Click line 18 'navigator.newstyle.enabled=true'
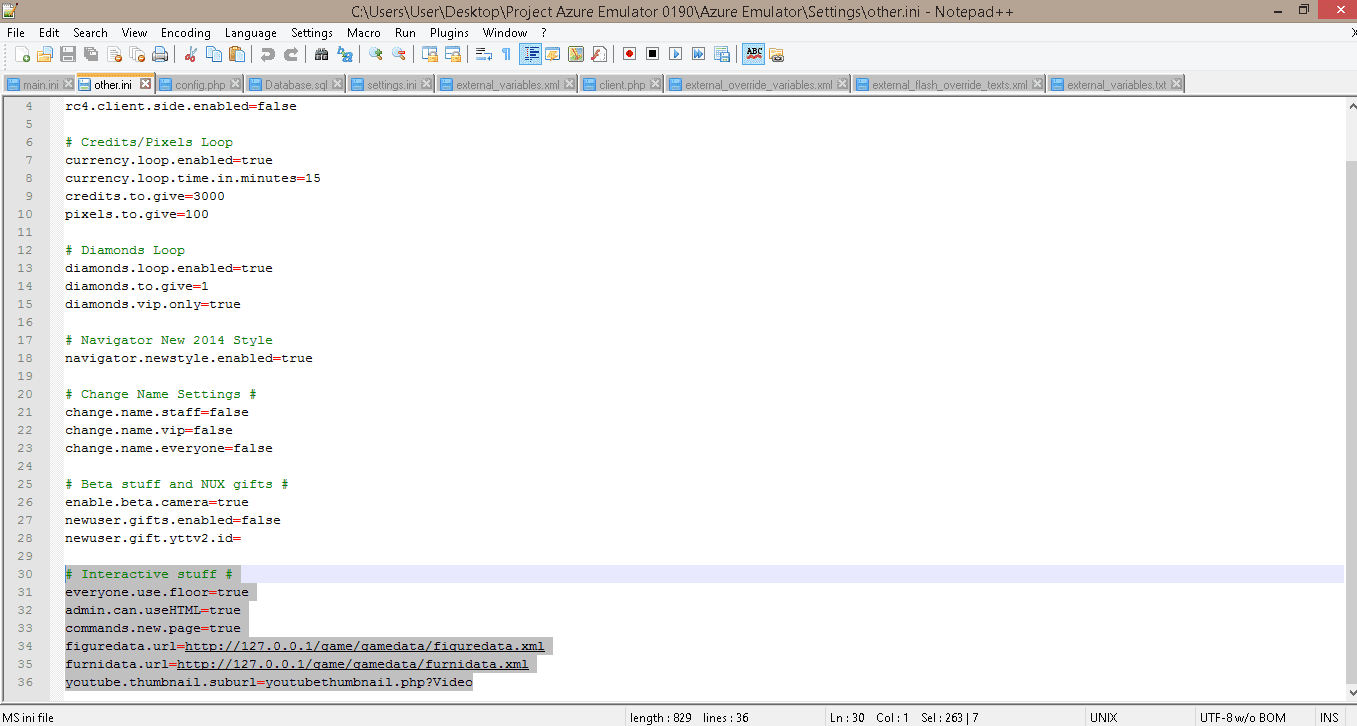The image size is (1357, 726). point(189,358)
